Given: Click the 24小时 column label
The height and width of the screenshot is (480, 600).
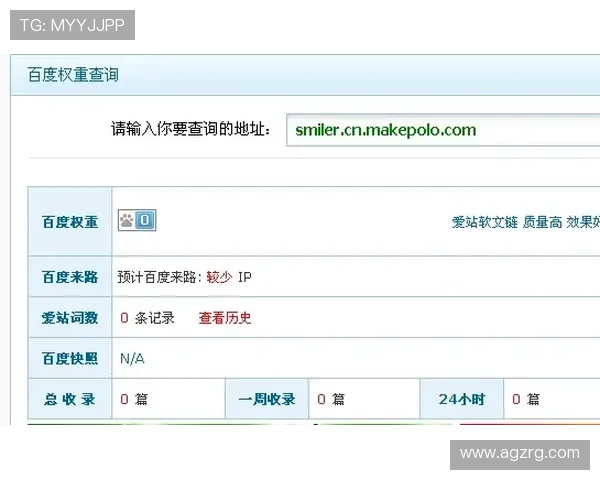Looking at the screenshot, I should click(x=462, y=399).
